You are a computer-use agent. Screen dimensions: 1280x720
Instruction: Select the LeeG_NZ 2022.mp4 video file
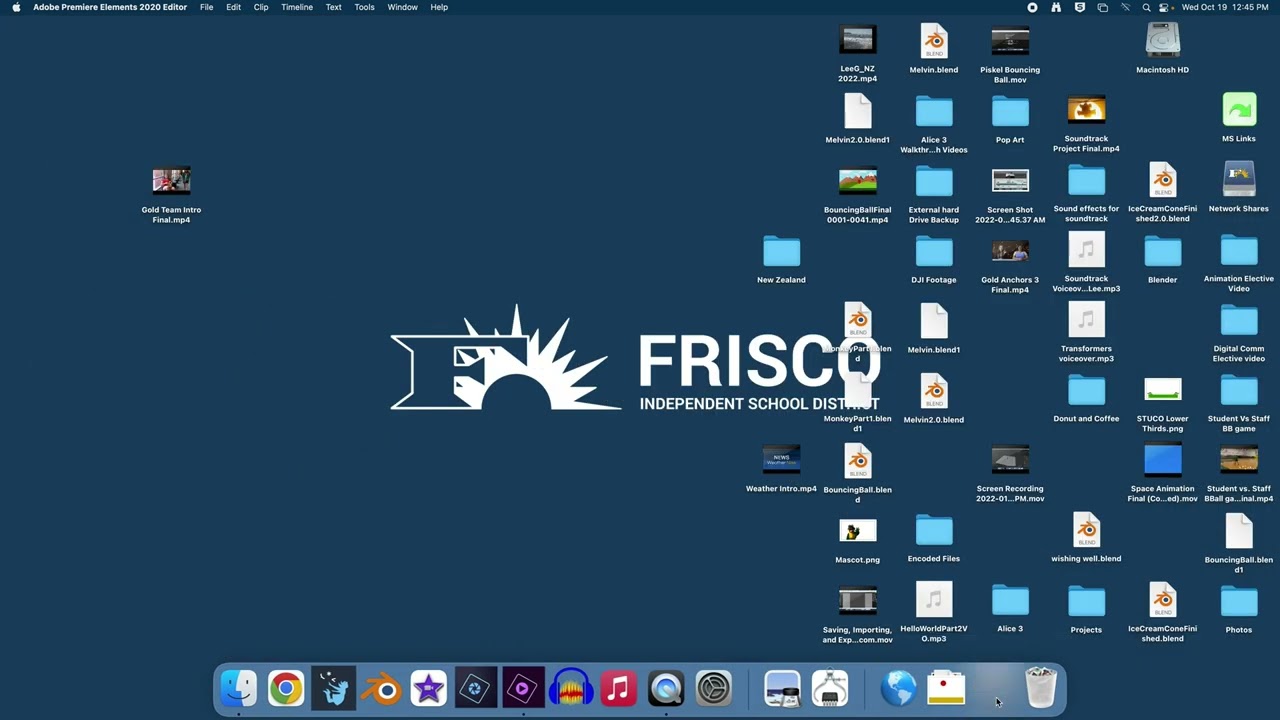858,40
